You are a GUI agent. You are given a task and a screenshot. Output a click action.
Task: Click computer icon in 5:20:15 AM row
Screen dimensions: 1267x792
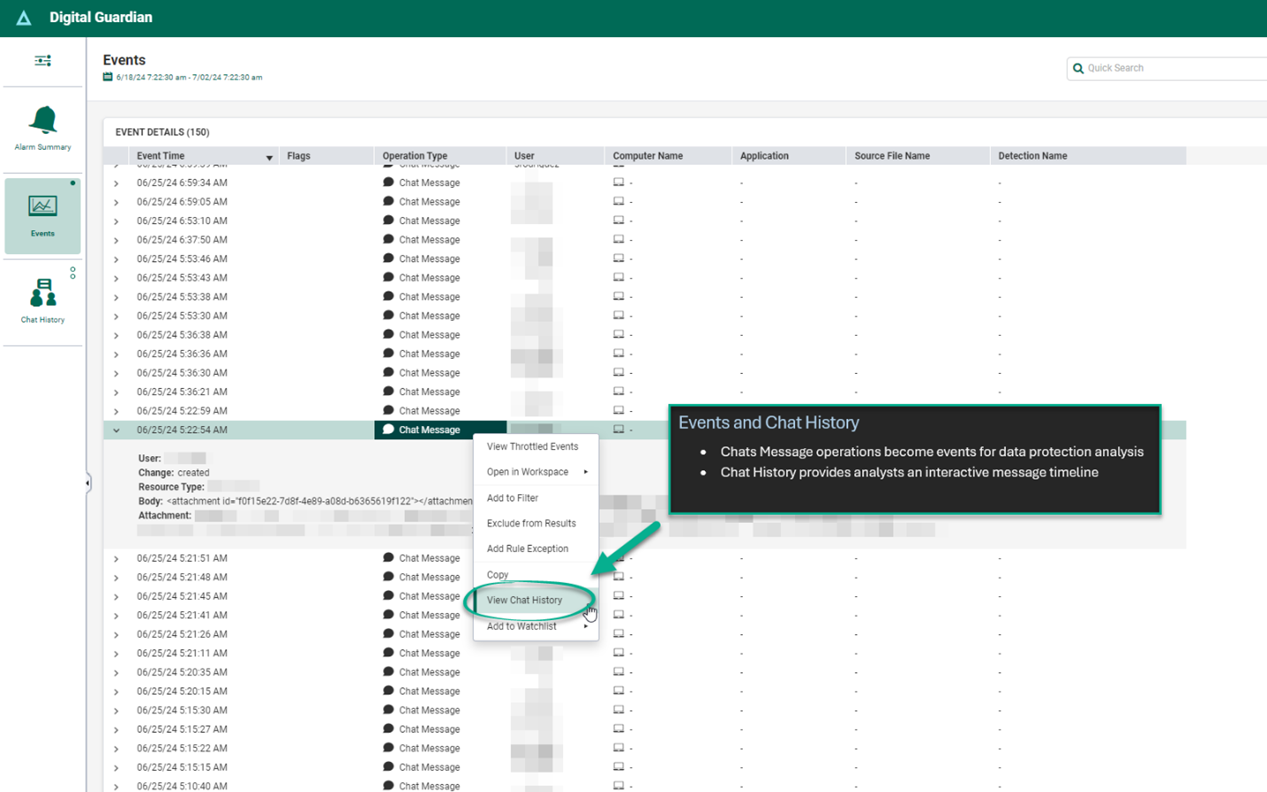[618, 691]
